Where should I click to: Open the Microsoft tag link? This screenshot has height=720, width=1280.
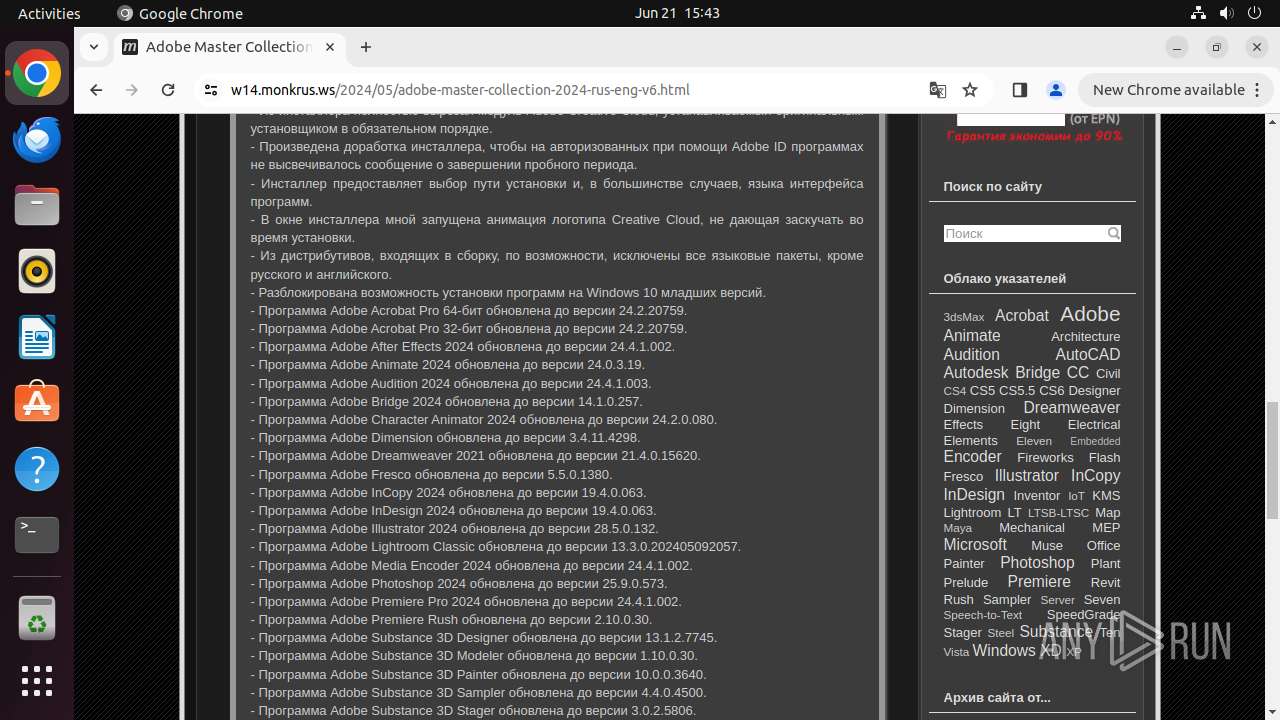[x=974, y=545]
